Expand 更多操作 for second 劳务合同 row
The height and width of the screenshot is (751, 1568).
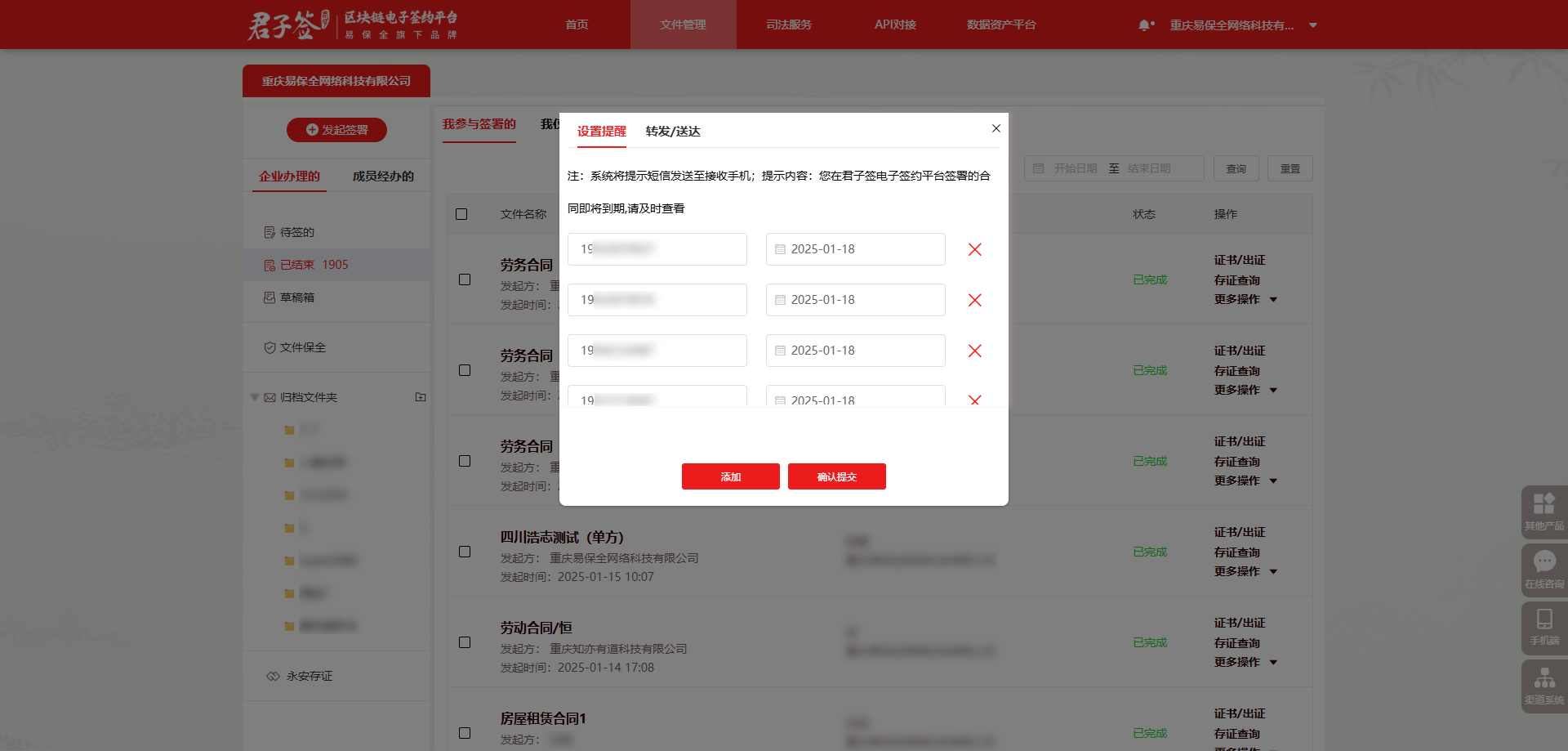pos(1273,391)
